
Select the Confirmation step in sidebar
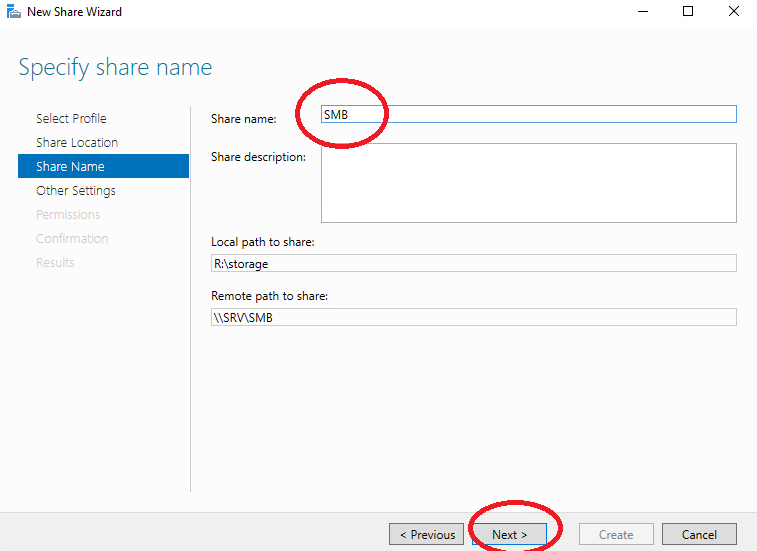[72, 239]
